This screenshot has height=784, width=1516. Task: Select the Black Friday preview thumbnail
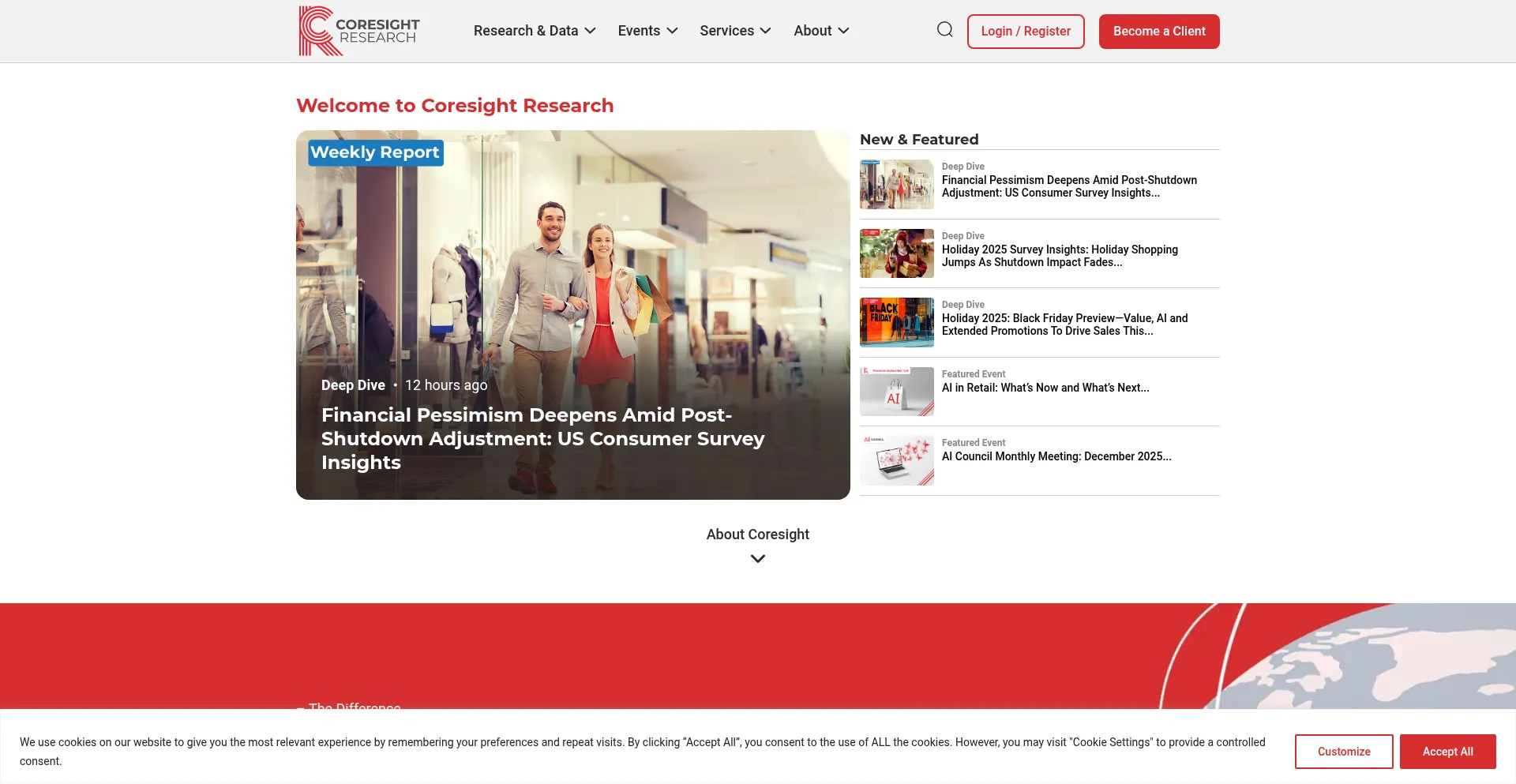point(896,322)
